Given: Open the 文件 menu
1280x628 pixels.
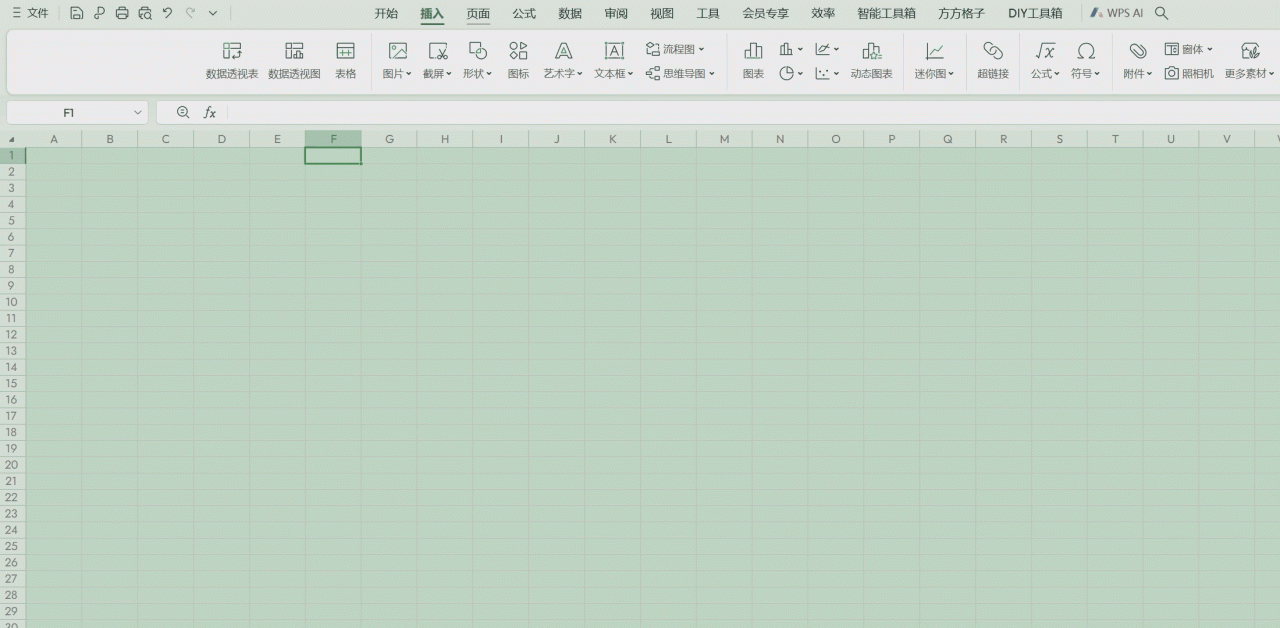Looking at the screenshot, I should pos(30,13).
